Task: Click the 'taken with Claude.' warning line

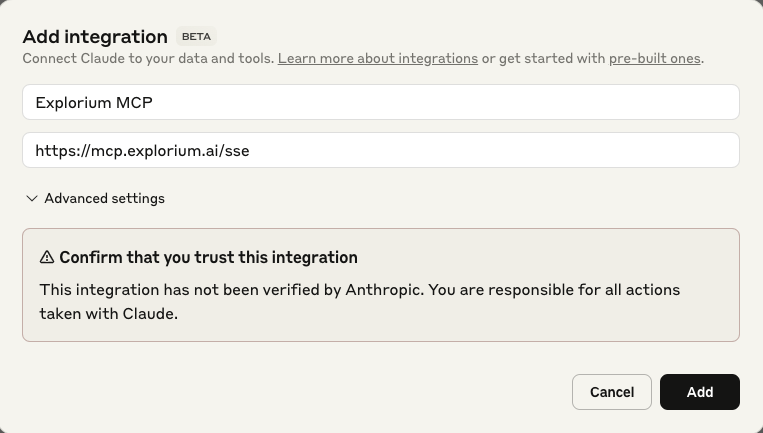Action: 109,314
